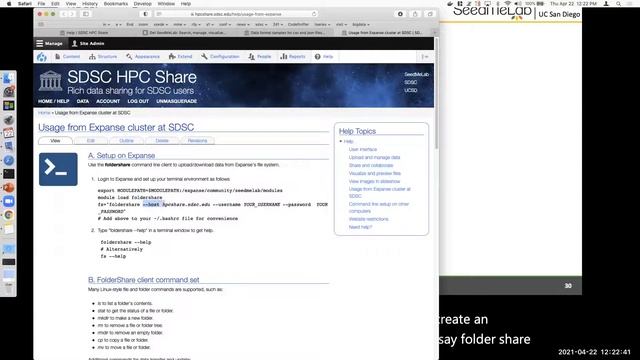640x360 pixels.
Task: Select the Outline tab
Action: (x=126, y=141)
